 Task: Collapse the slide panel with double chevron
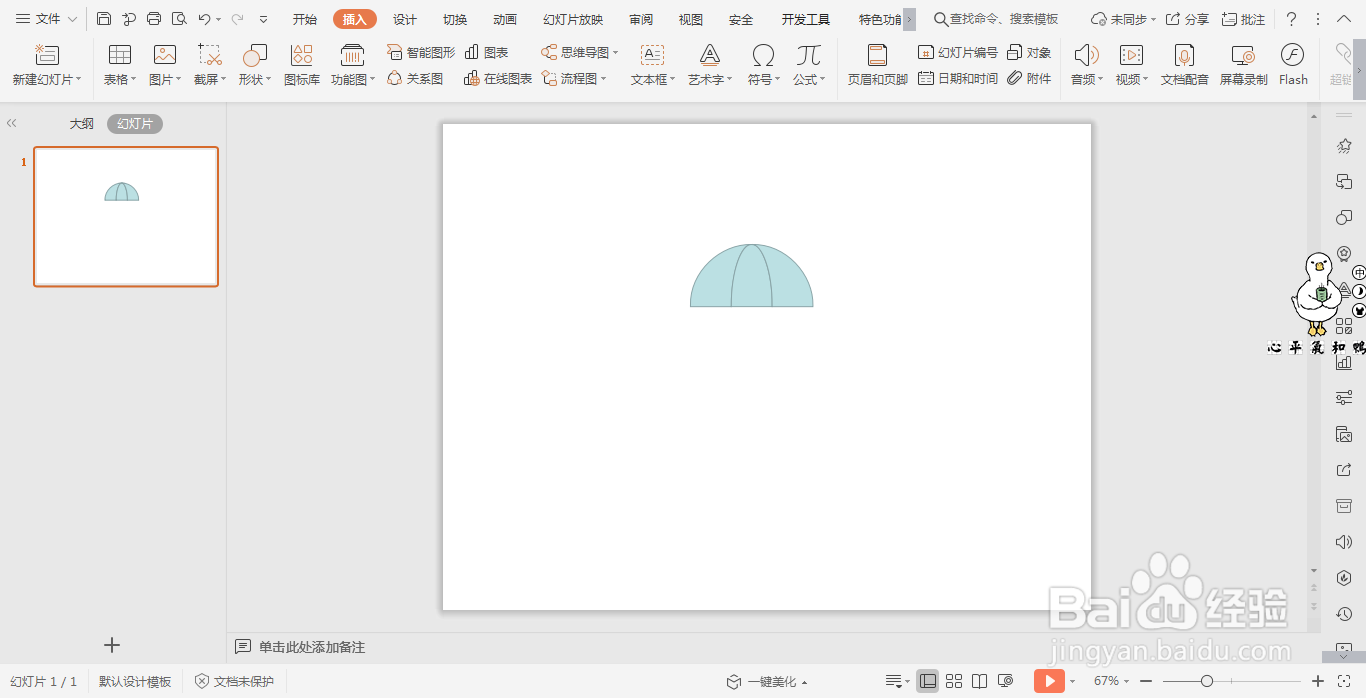(x=12, y=123)
